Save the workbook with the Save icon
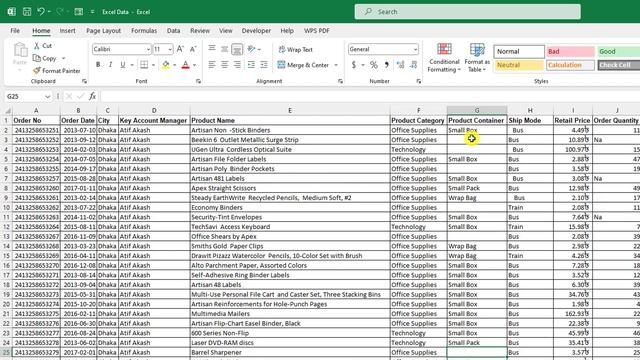640x360 pixels. 27,12
